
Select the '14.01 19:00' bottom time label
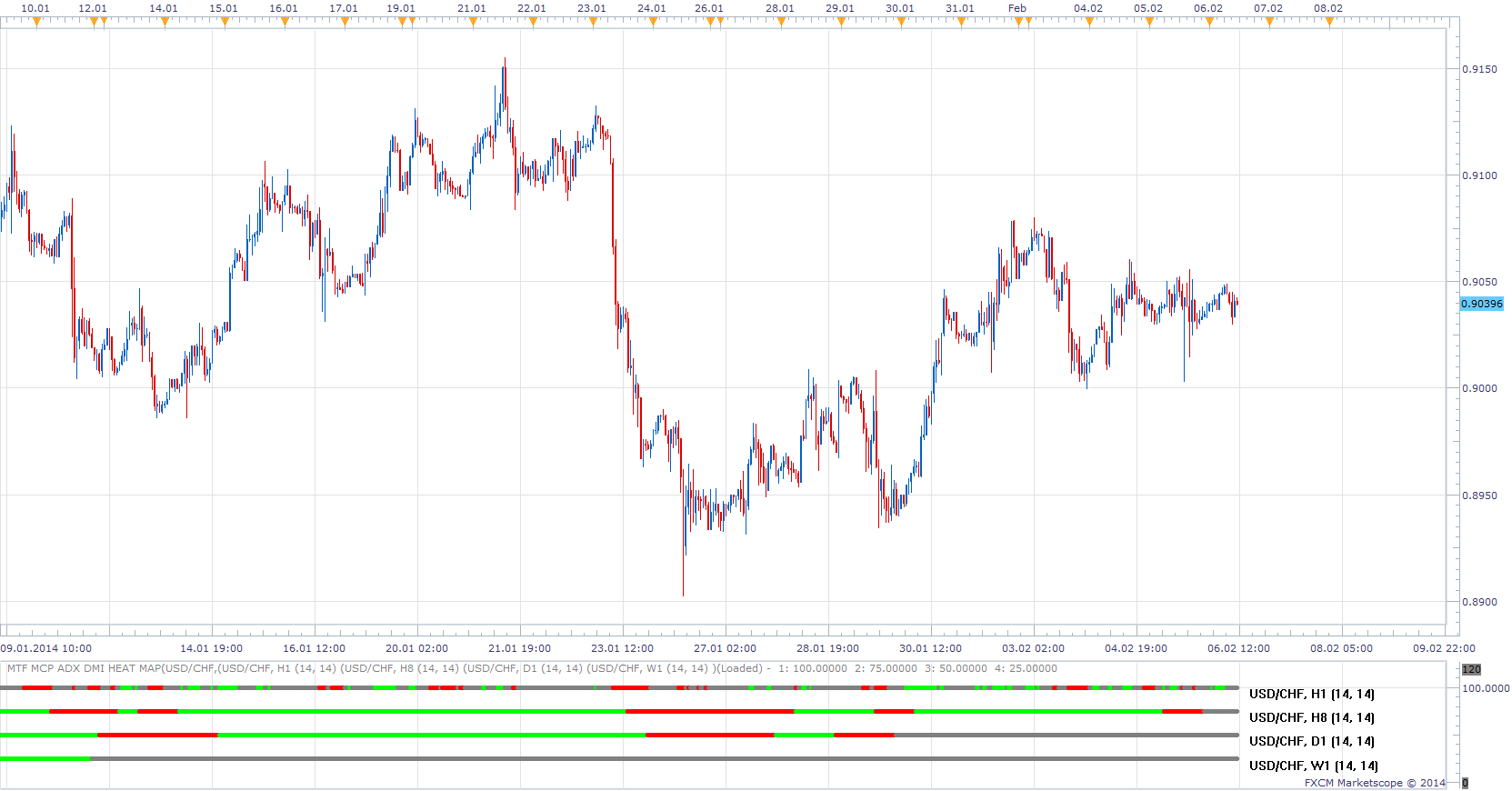point(211,648)
